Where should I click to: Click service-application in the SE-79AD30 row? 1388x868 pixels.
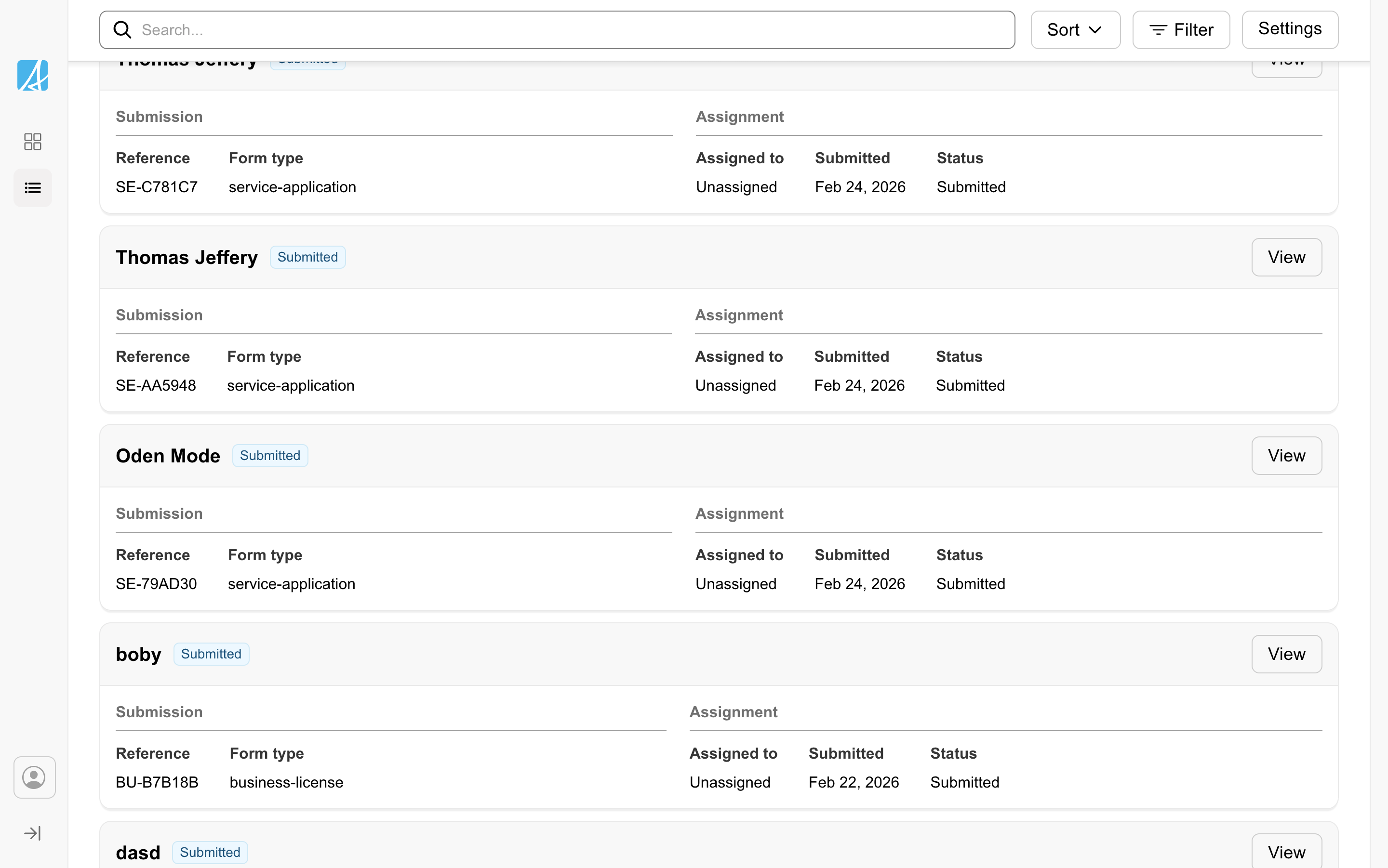[292, 584]
